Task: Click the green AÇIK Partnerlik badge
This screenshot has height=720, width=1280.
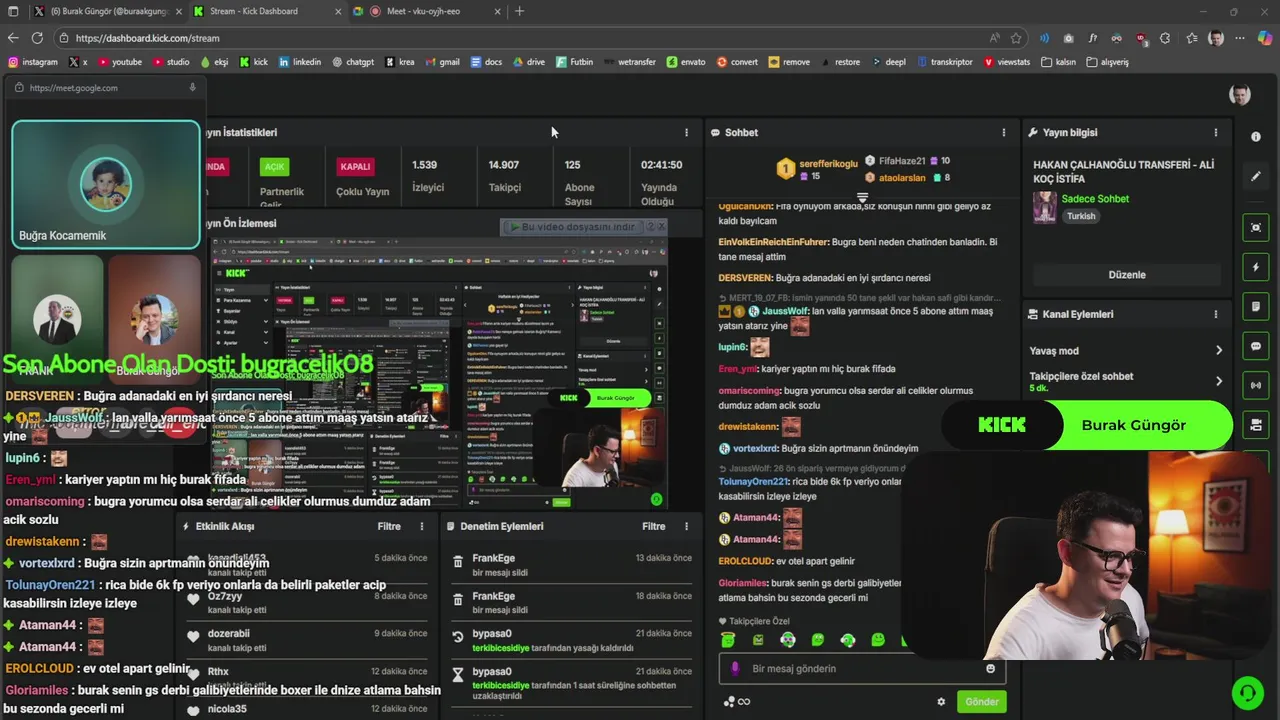Action: tap(274, 167)
